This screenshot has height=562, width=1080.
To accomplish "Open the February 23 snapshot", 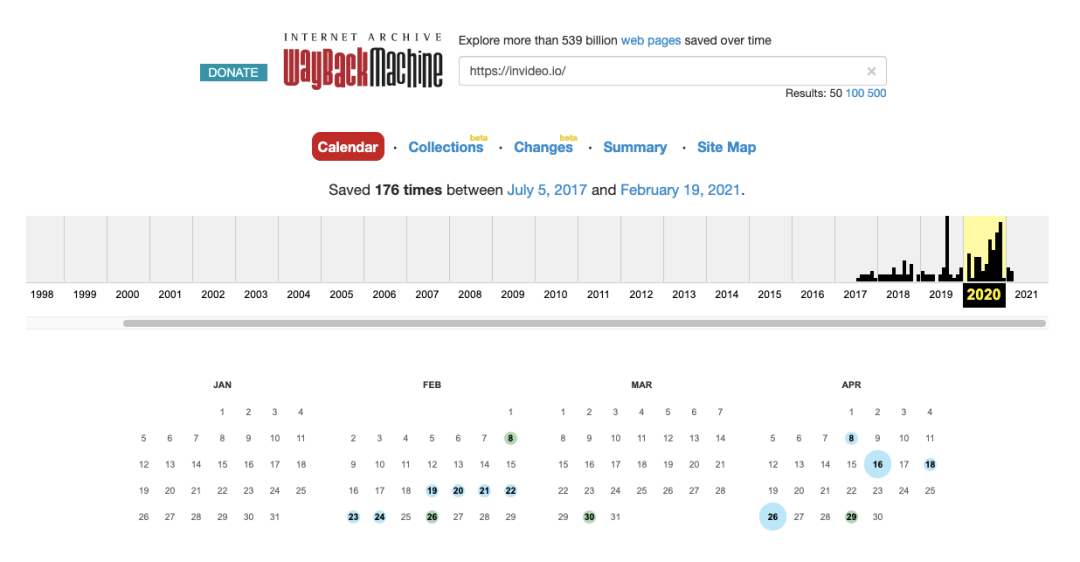I will click(x=353, y=517).
